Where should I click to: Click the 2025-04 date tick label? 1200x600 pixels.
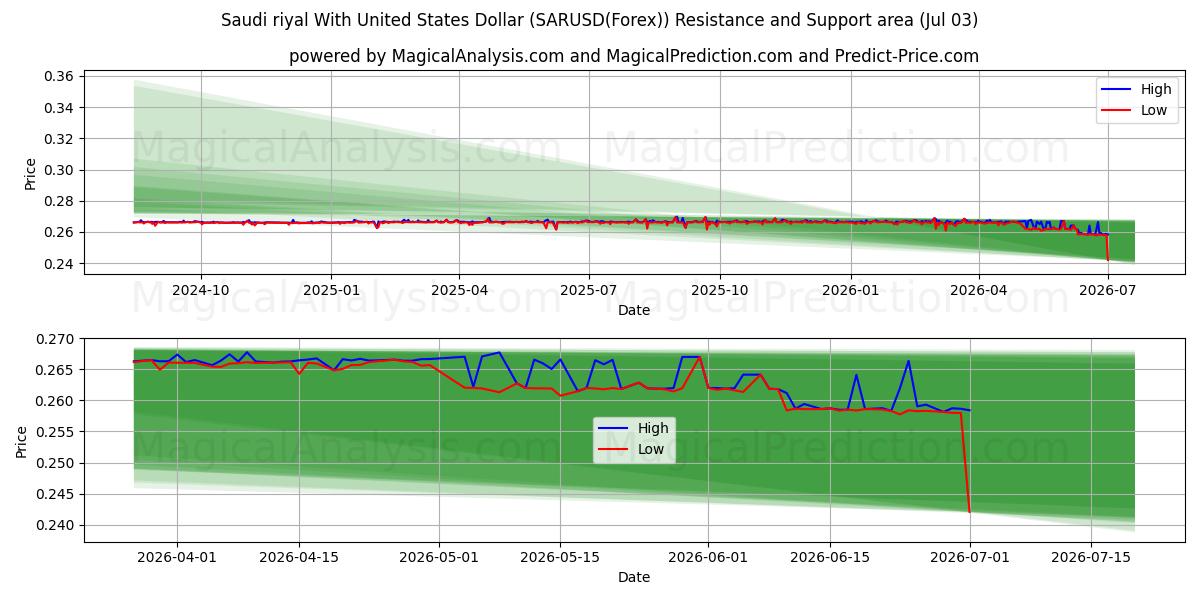coord(459,290)
